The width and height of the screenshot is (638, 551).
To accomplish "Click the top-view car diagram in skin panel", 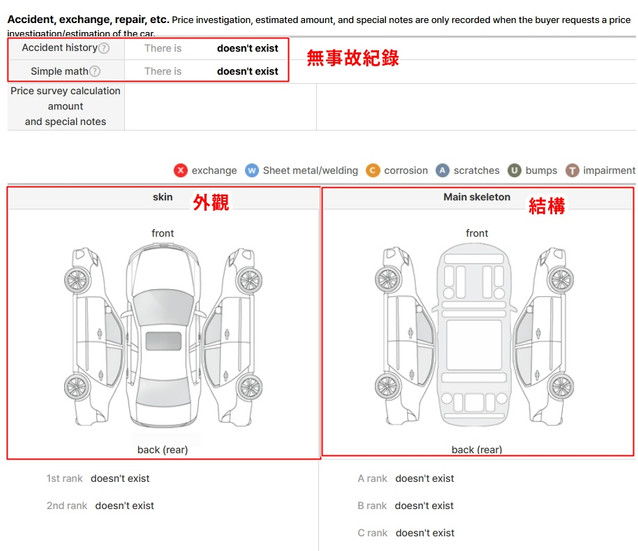I will 164,335.
